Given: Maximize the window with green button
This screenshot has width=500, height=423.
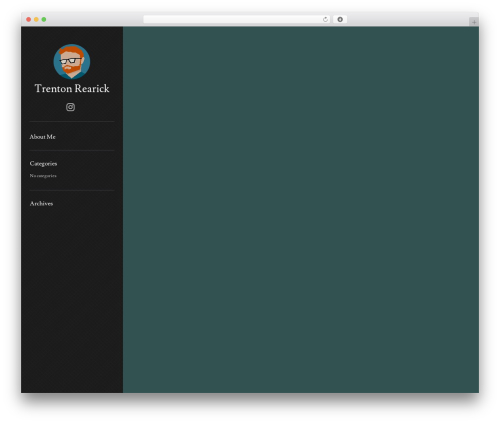Looking at the screenshot, I should click(44, 20).
